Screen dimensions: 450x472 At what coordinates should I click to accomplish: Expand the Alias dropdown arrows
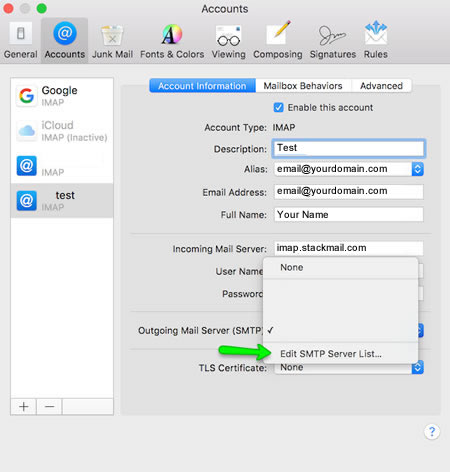pyautogui.click(x=418, y=169)
